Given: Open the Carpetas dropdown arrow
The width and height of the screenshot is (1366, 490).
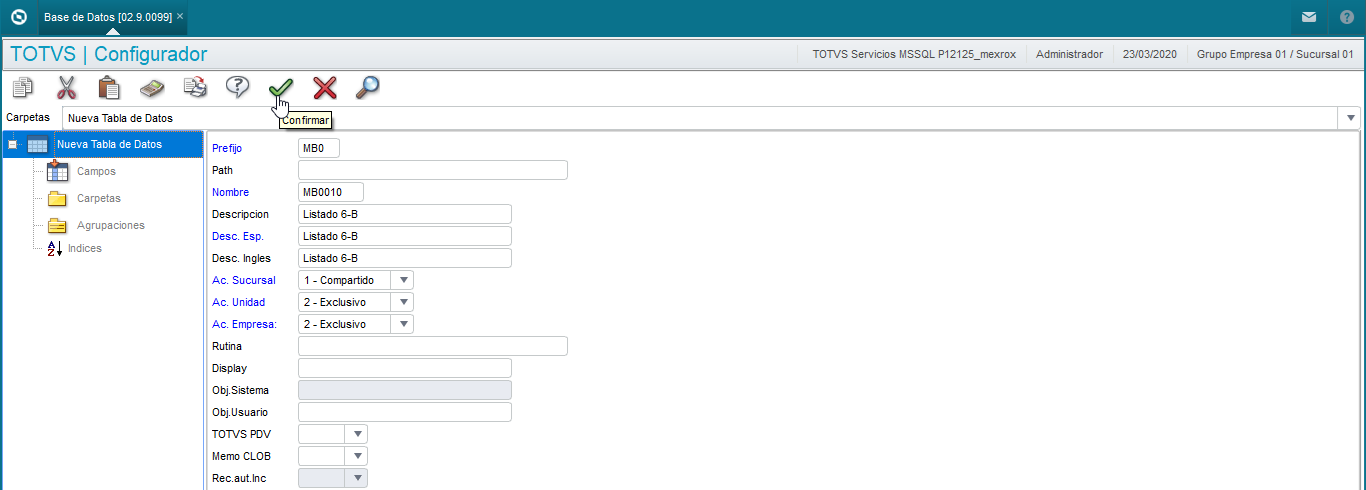Looking at the screenshot, I should point(1351,118).
